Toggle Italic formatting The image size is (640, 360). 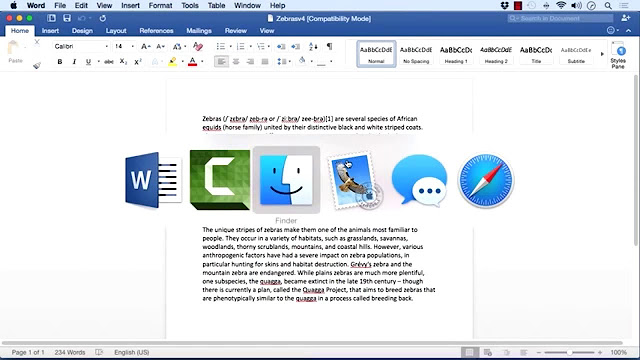74,62
